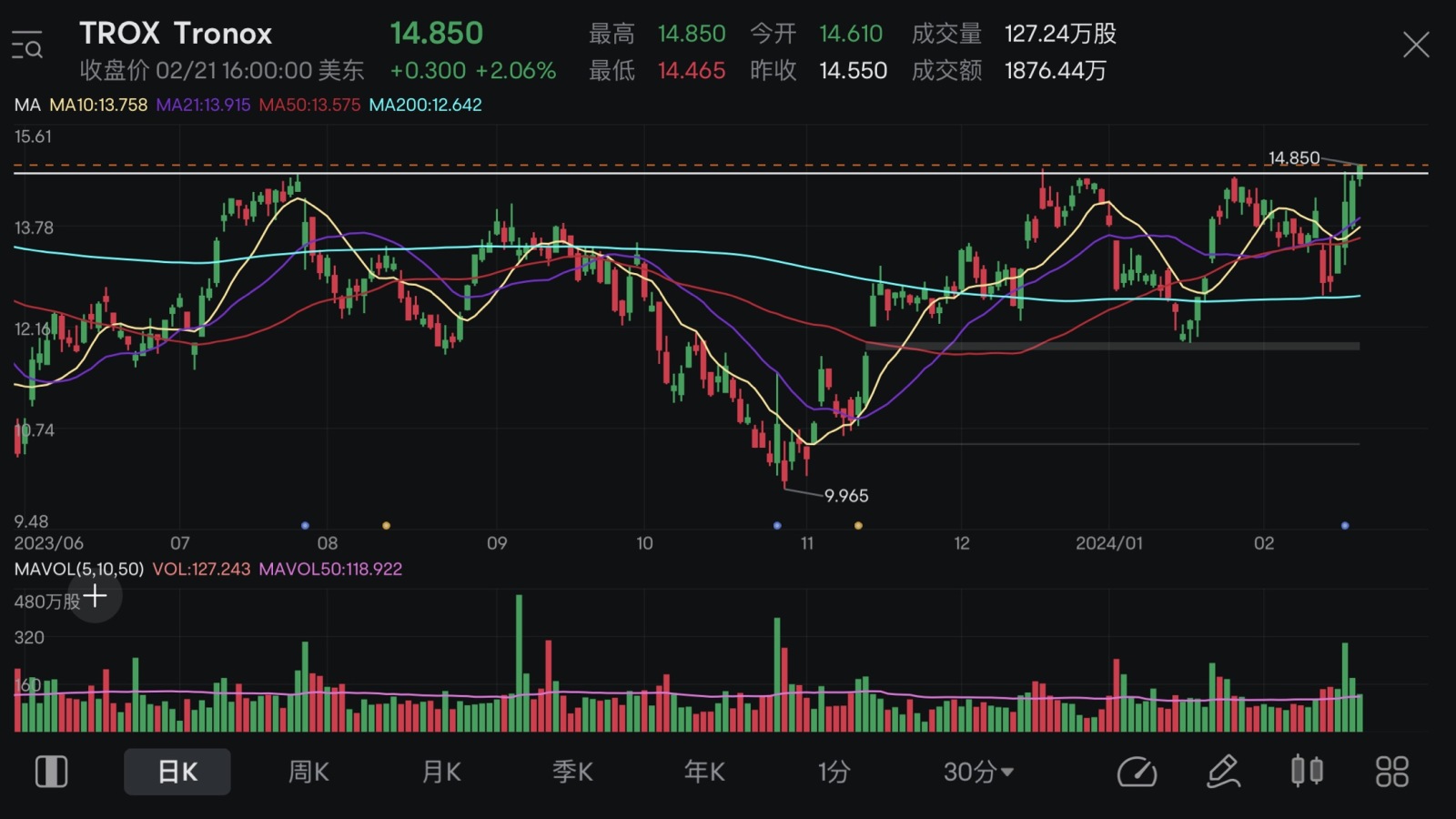Click the MAVOL(5,10,50) volume indicator label

pos(79,569)
